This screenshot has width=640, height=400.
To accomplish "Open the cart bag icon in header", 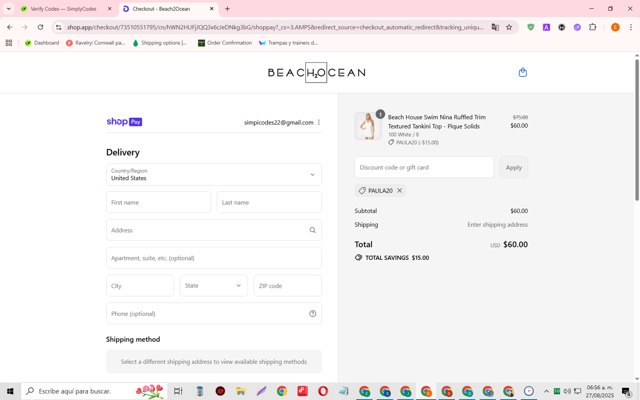I will coord(522,73).
